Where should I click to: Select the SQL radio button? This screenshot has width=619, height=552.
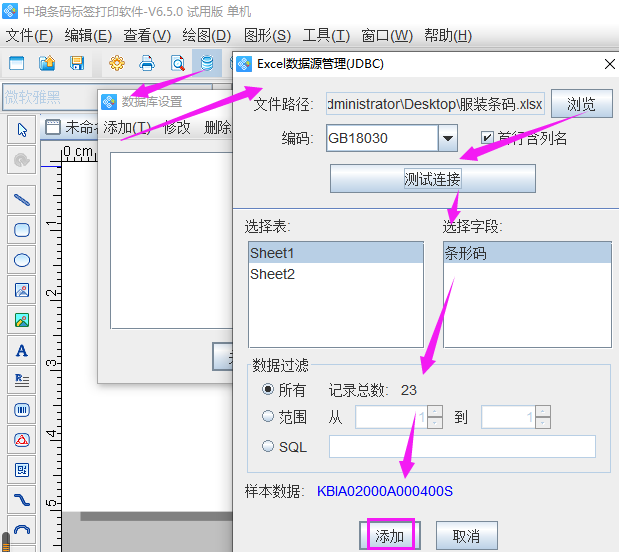click(x=268, y=446)
